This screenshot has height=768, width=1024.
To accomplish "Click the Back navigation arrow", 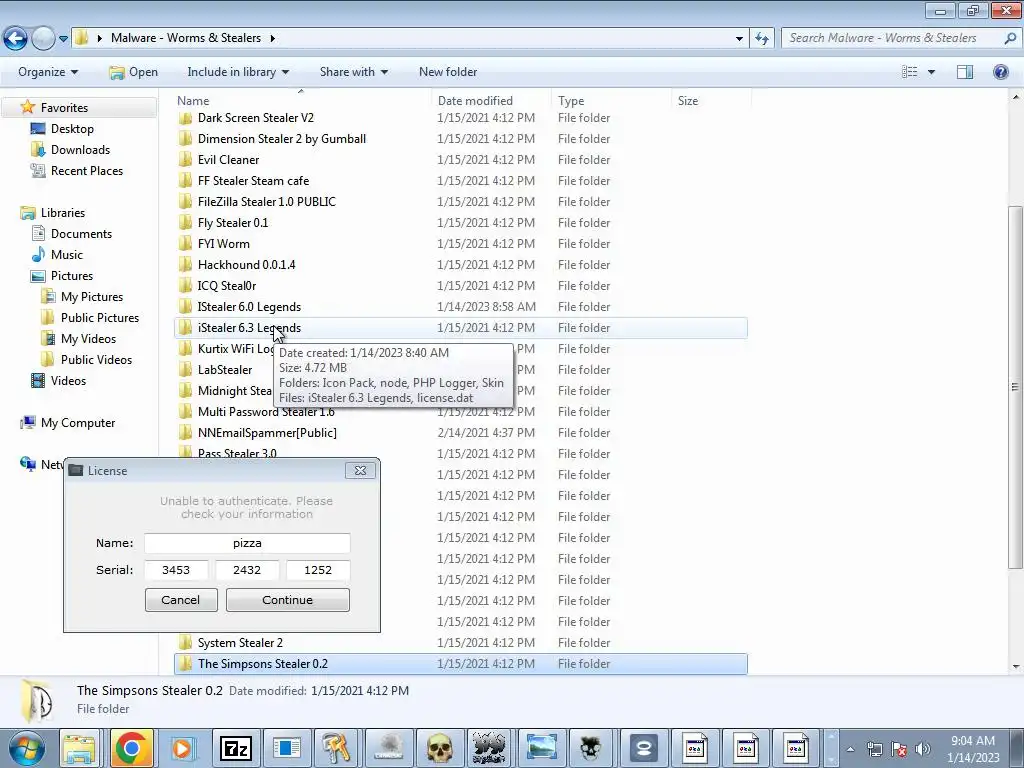I will [x=16, y=38].
